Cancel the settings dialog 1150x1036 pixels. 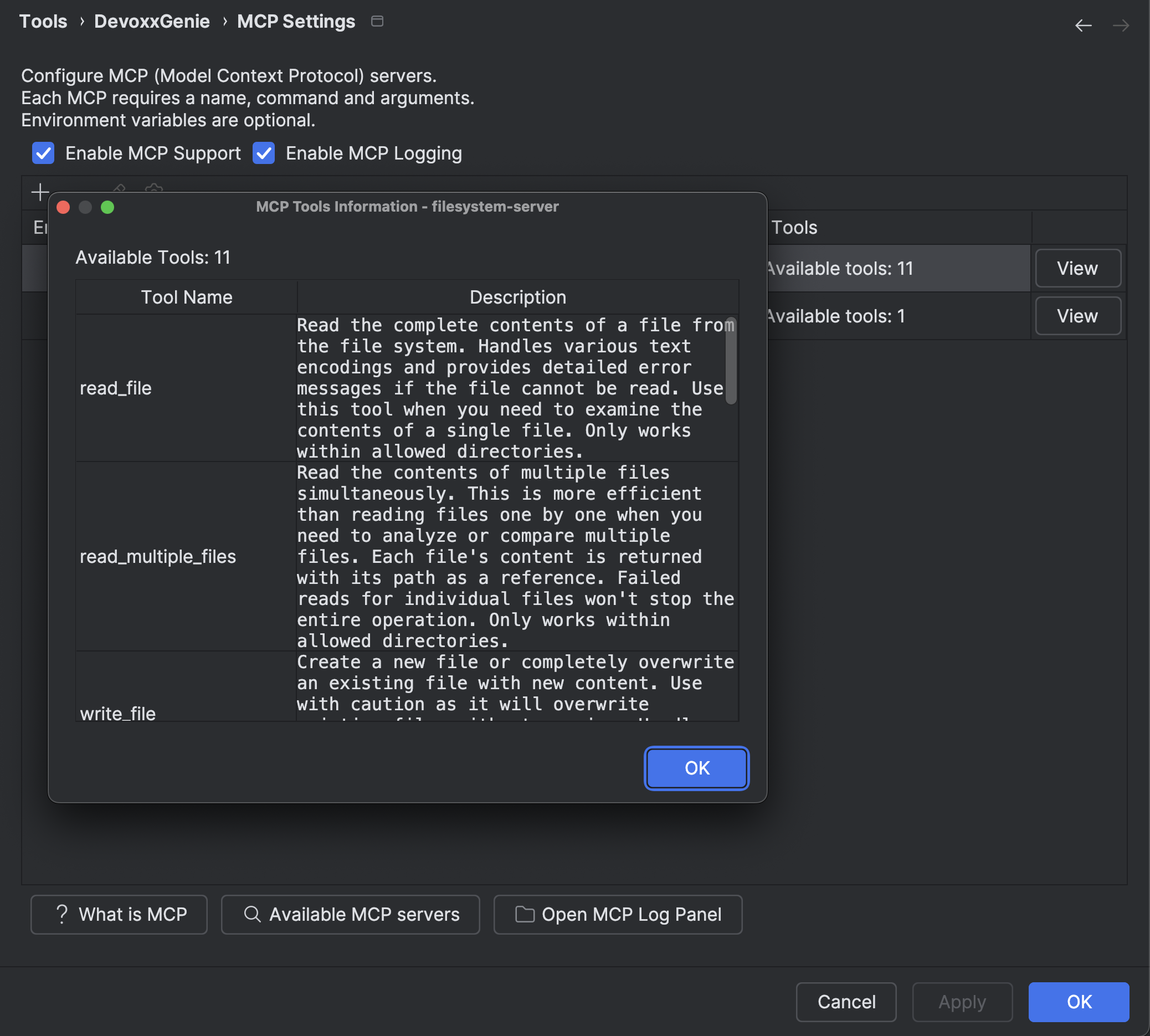coord(845,1001)
